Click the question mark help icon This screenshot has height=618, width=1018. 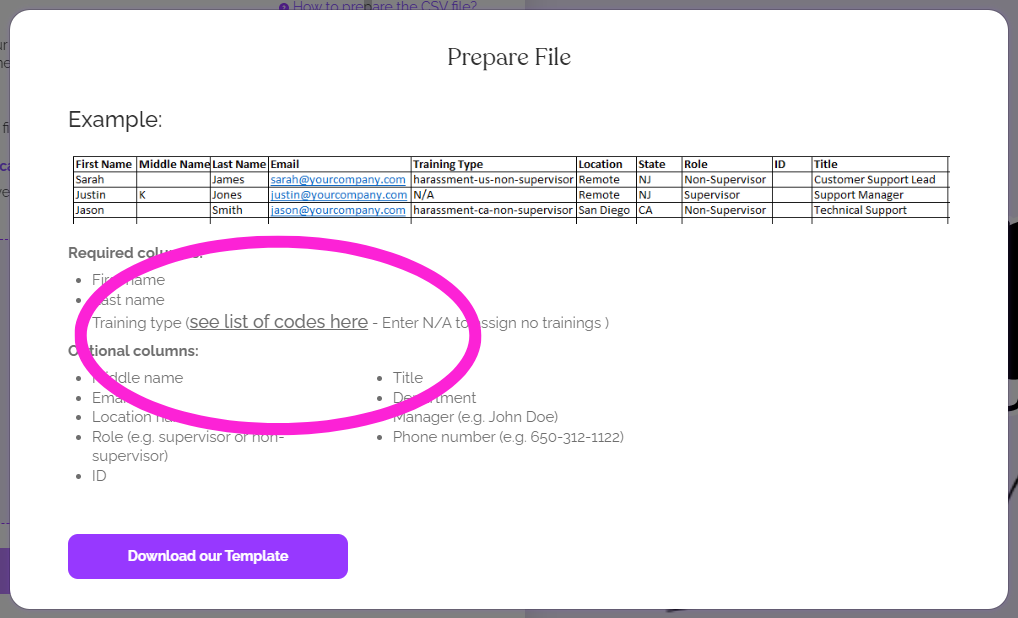tap(284, 7)
